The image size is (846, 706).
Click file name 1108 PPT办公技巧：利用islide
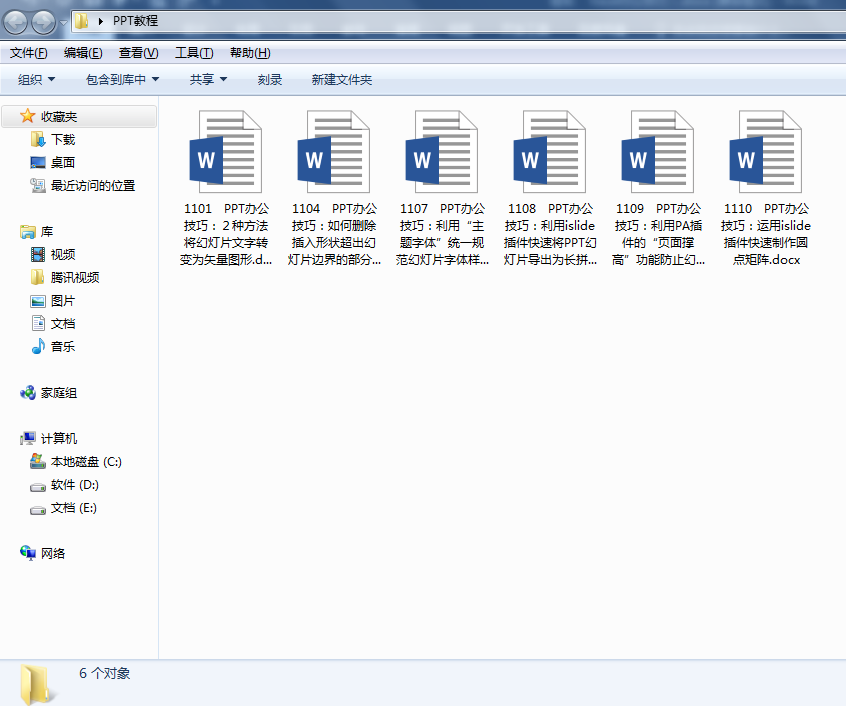[550, 234]
